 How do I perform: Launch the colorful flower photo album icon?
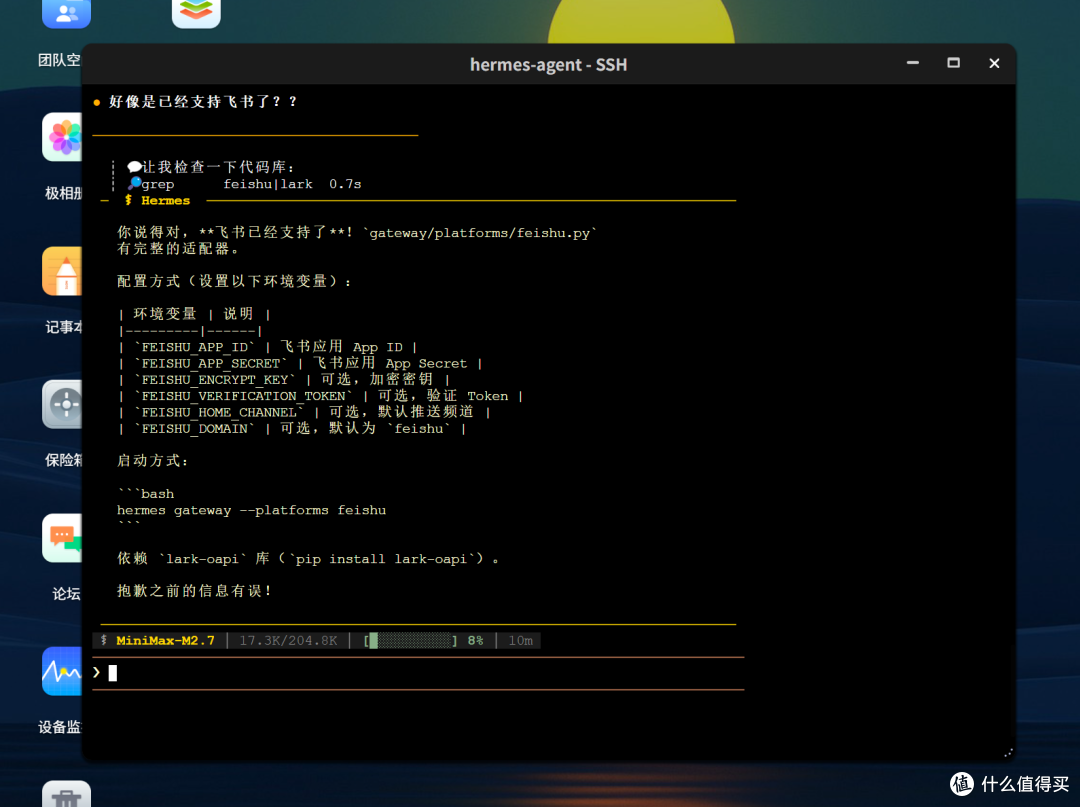[x=63, y=137]
